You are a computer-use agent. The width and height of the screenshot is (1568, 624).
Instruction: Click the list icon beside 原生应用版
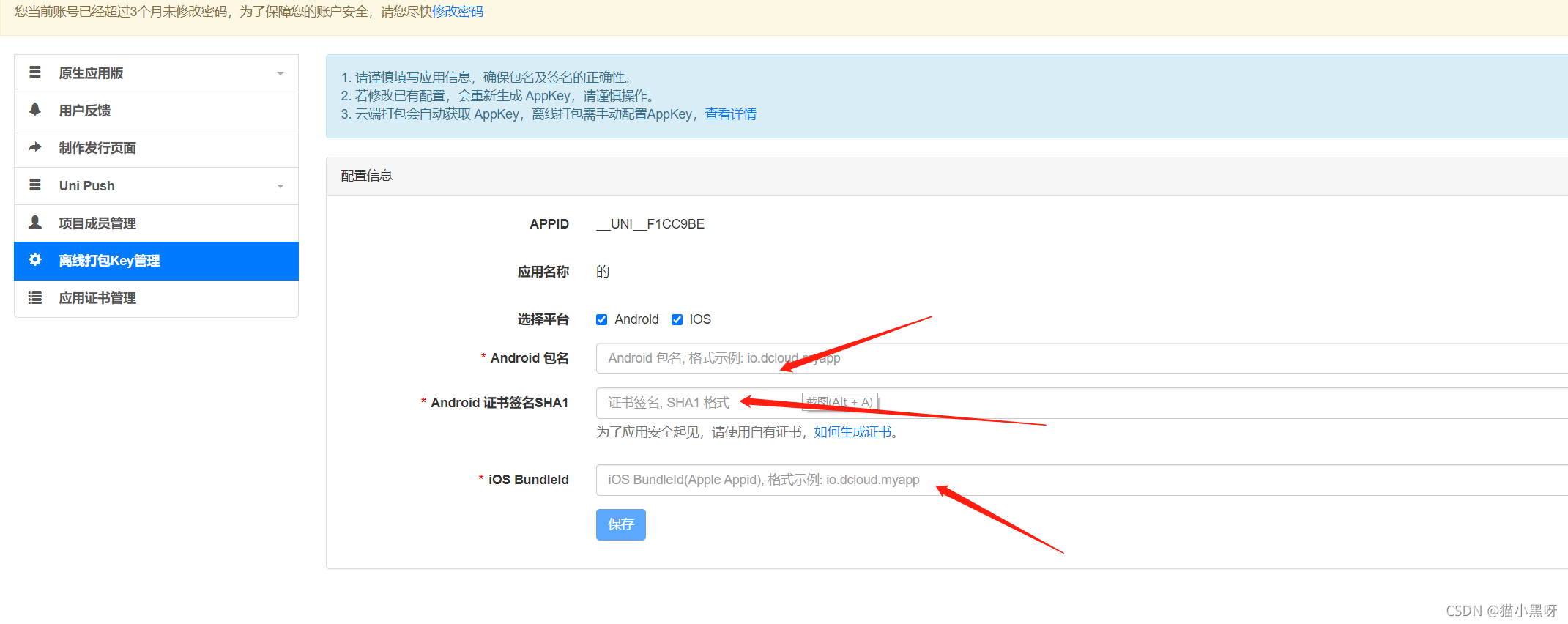click(x=34, y=73)
